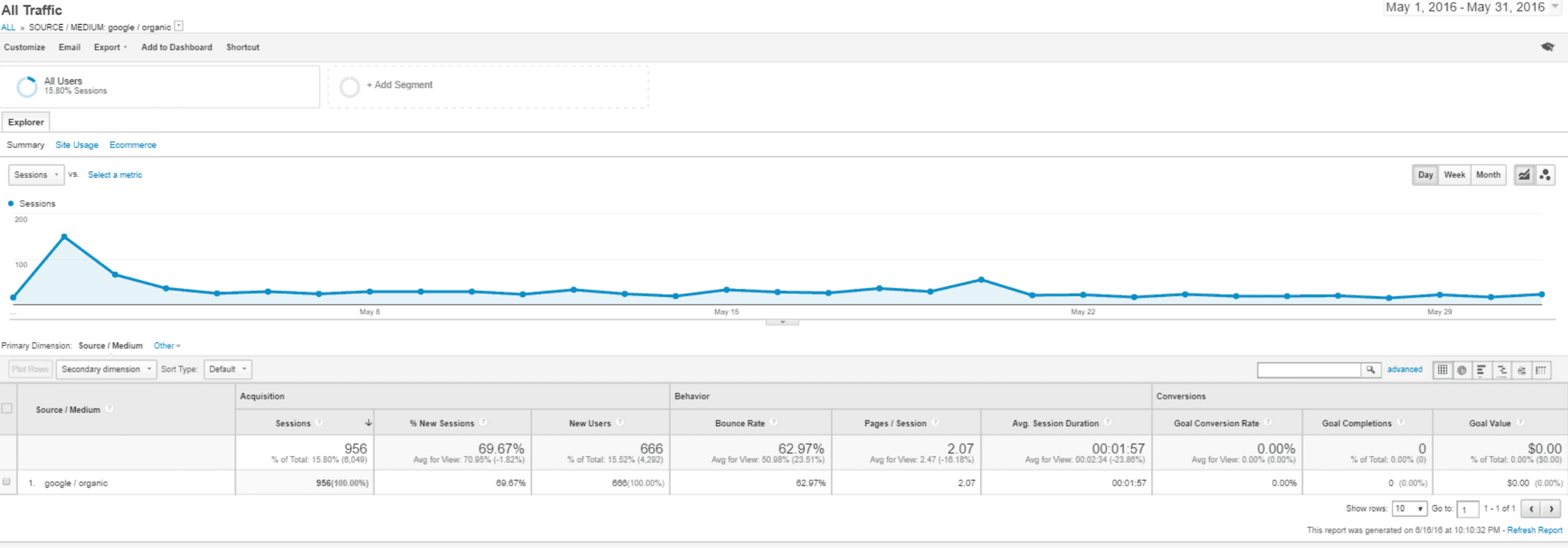This screenshot has width=1568, height=548.
Task: Set graph interval to Day
Action: point(1425,175)
